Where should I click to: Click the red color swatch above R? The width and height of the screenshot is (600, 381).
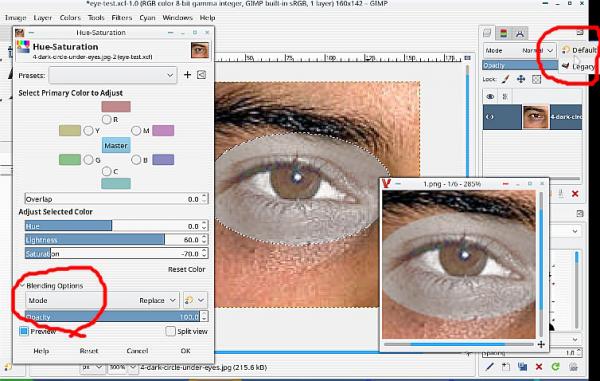tap(116, 106)
